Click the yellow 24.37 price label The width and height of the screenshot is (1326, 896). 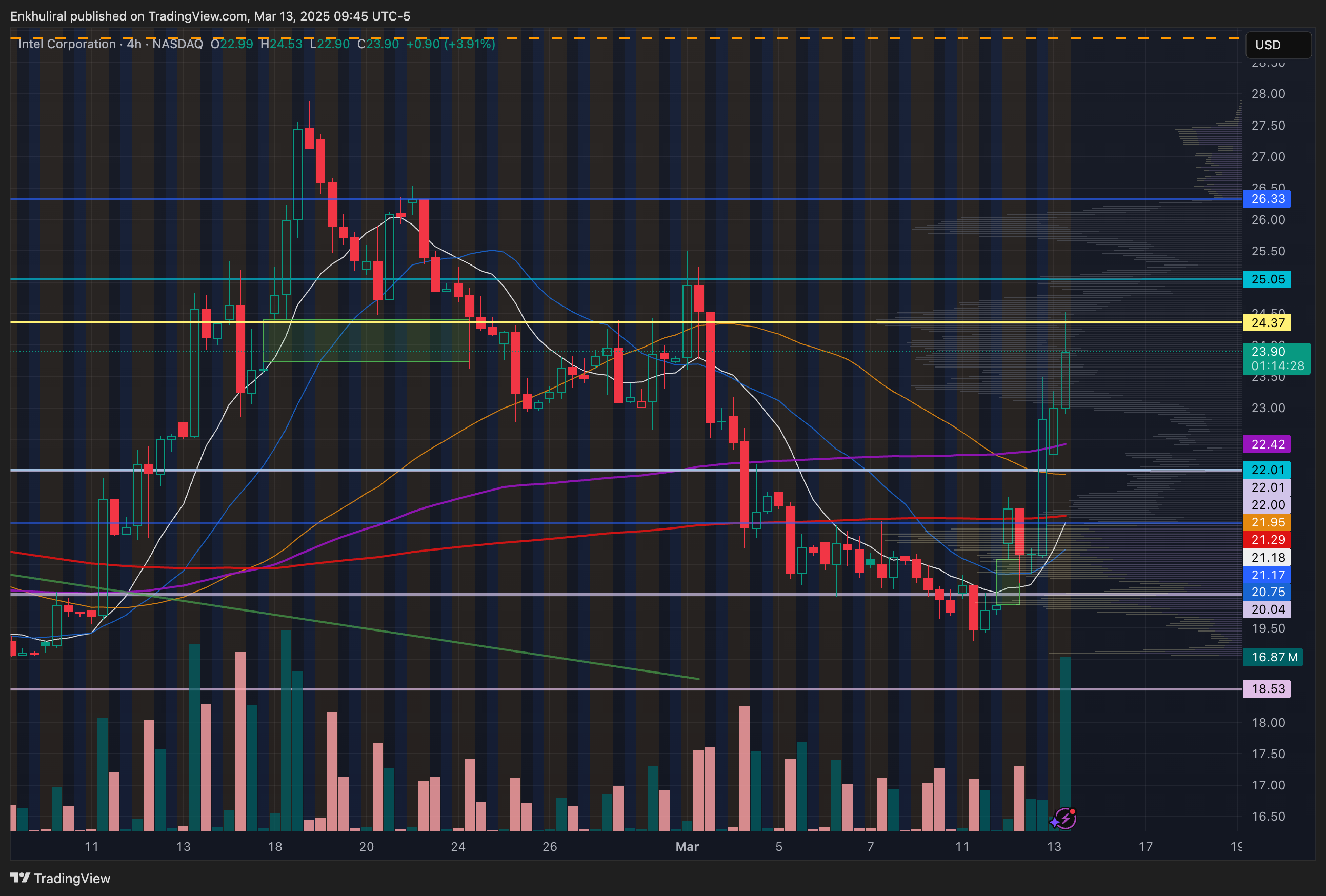pos(1267,323)
